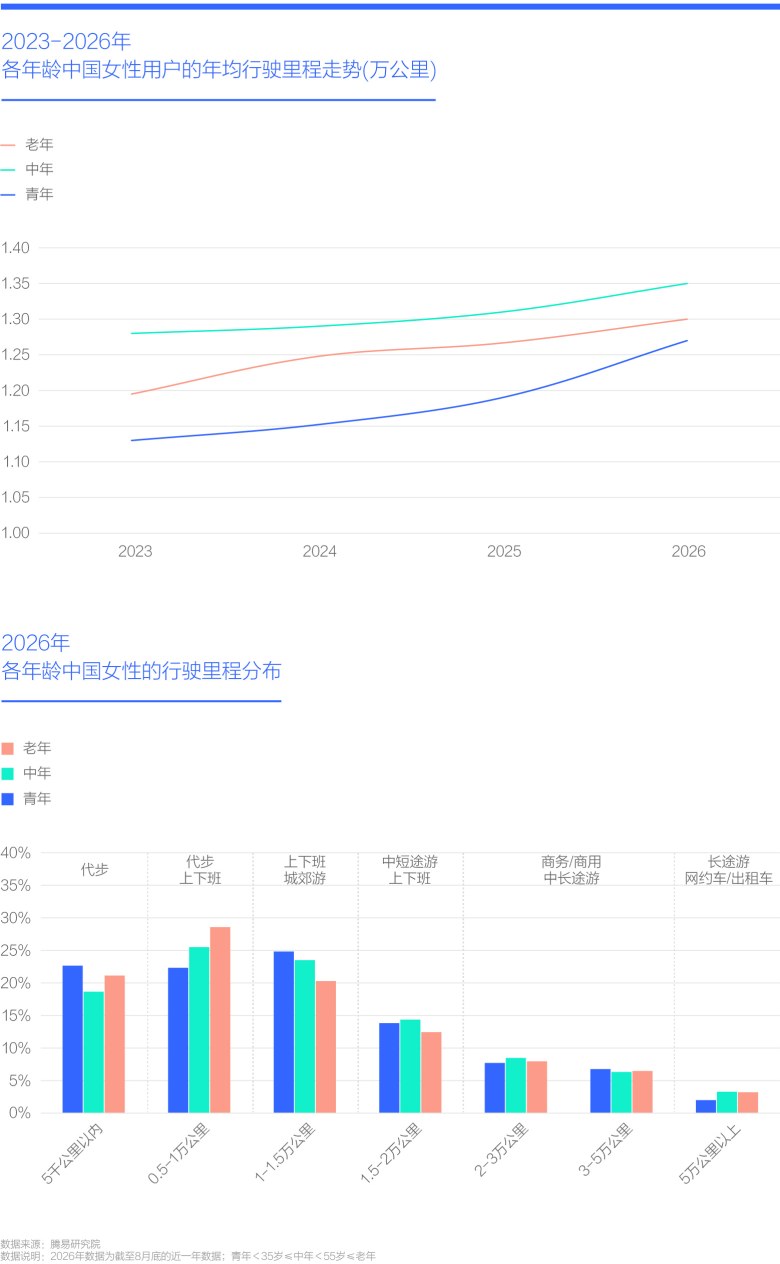The height and width of the screenshot is (1264, 780).
Task: Click the 1.15 y-axis label
Action: click(x=16, y=426)
